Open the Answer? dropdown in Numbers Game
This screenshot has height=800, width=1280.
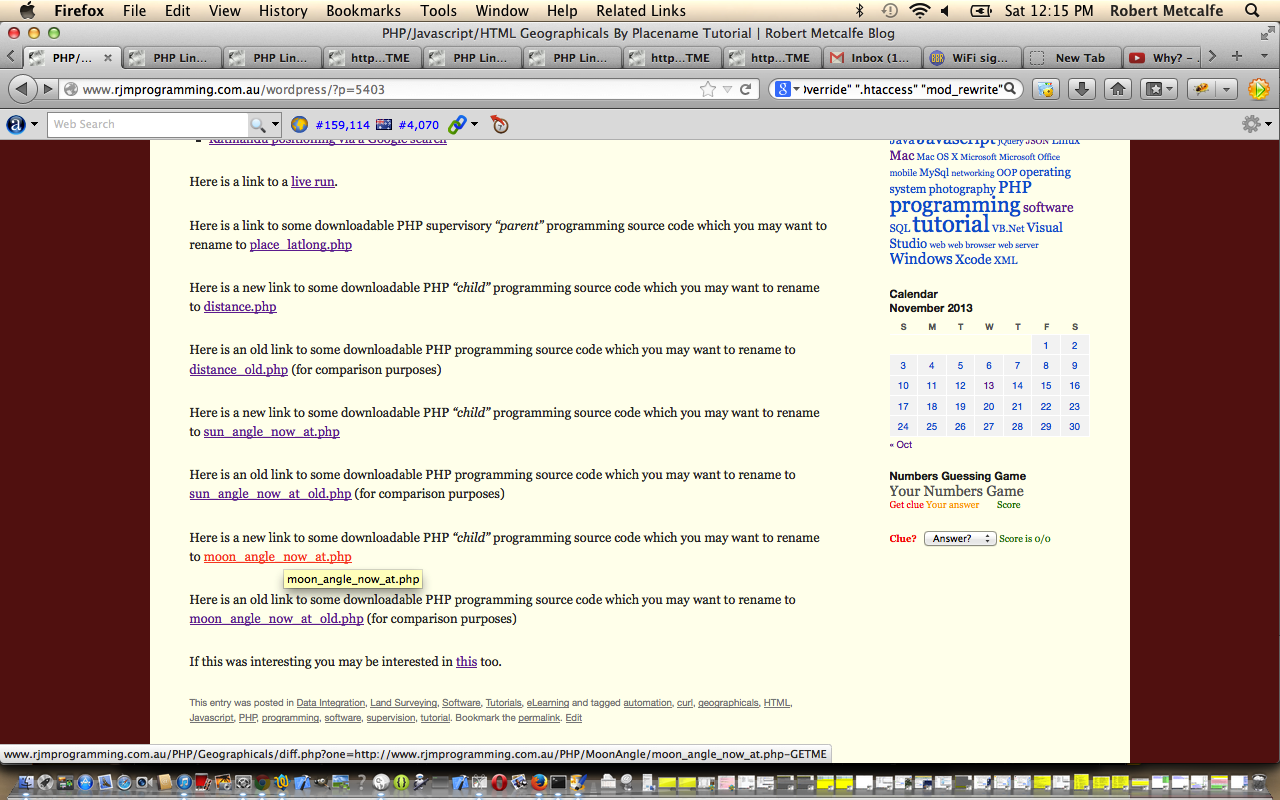[960, 538]
